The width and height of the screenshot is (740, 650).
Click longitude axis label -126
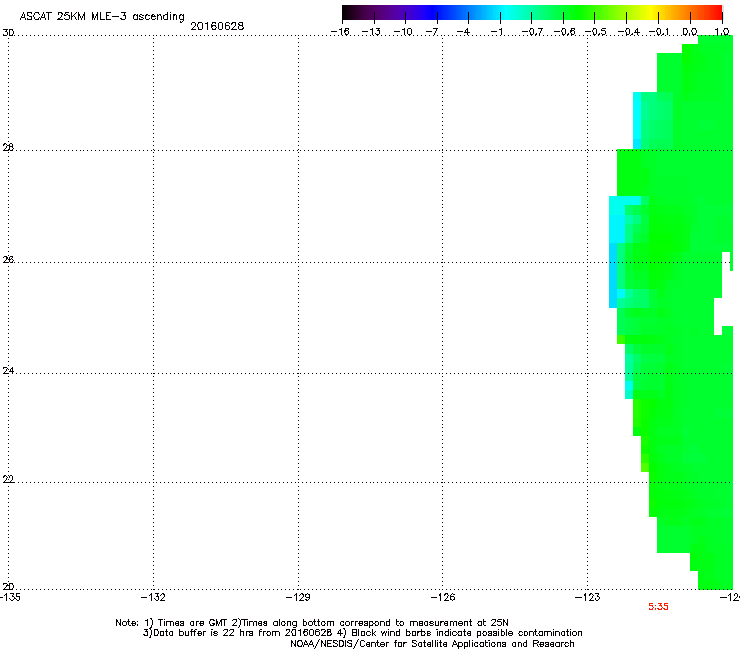pos(443,597)
